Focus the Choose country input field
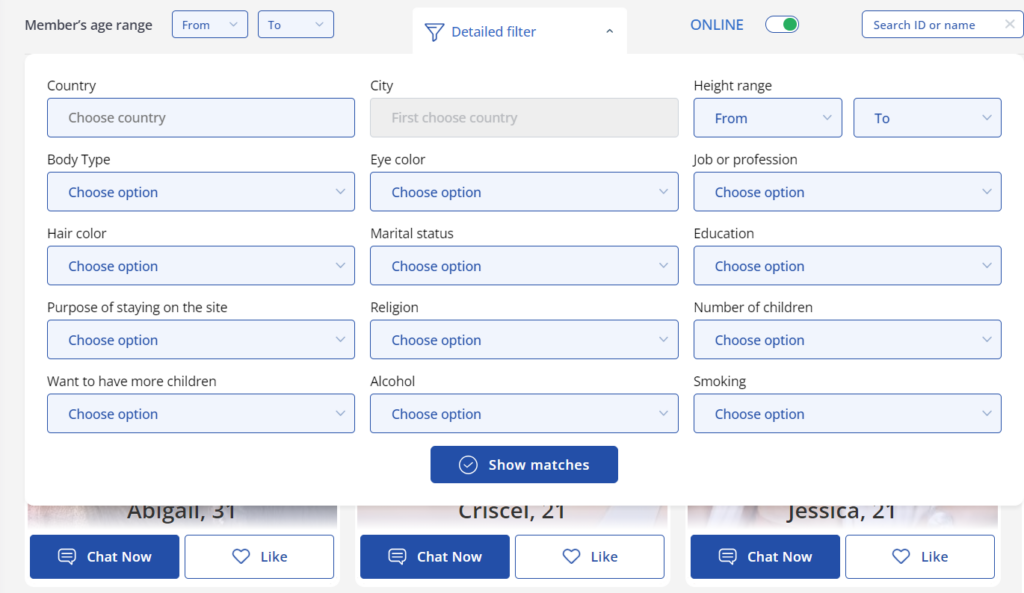The width and height of the screenshot is (1024, 593). tap(200, 118)
